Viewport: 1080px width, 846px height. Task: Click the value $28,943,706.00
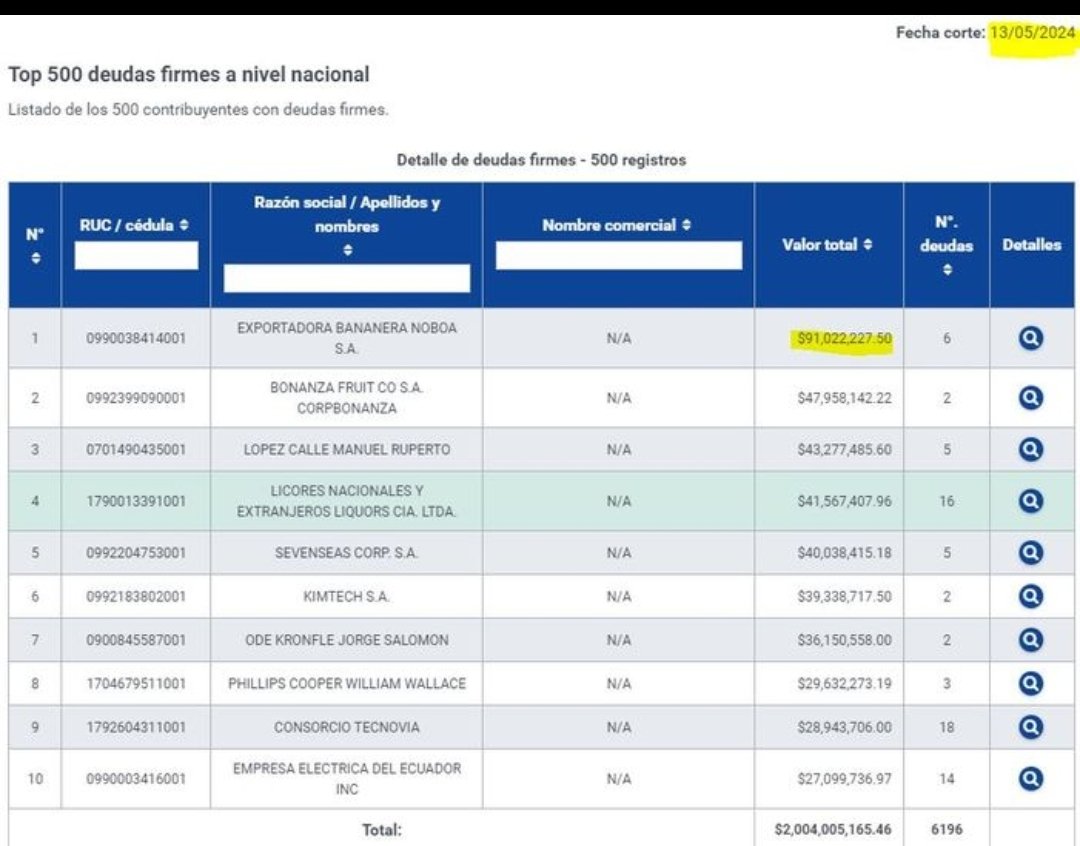point(844,728)
